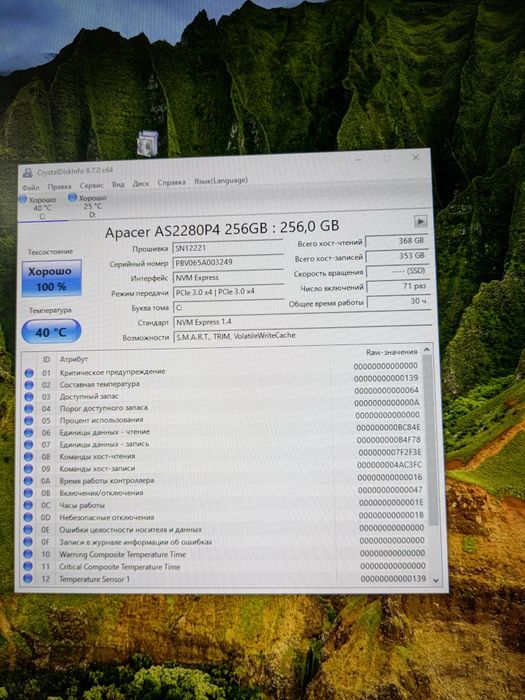Open the Сервис menu
The height and width of the screenshot is (700, 525).
[x=92, y=185]
